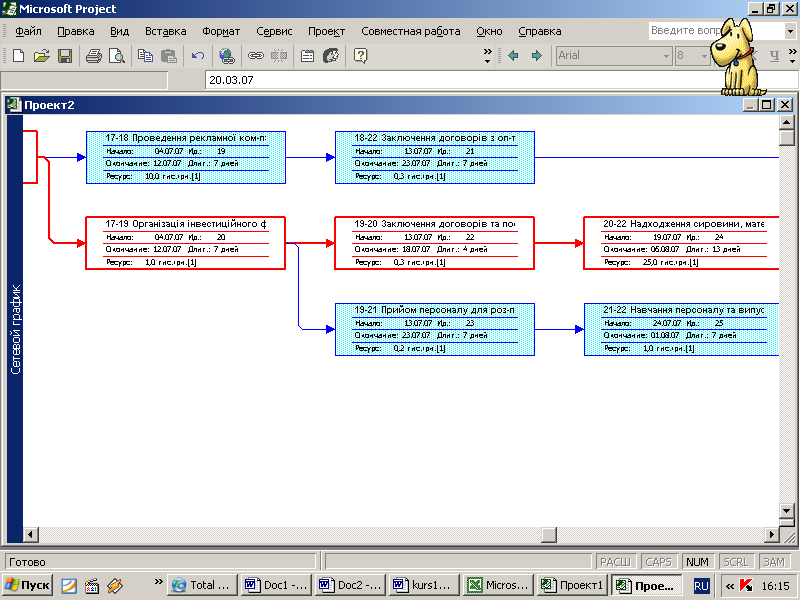Open a file with the Open folder icon

(41, 56)
